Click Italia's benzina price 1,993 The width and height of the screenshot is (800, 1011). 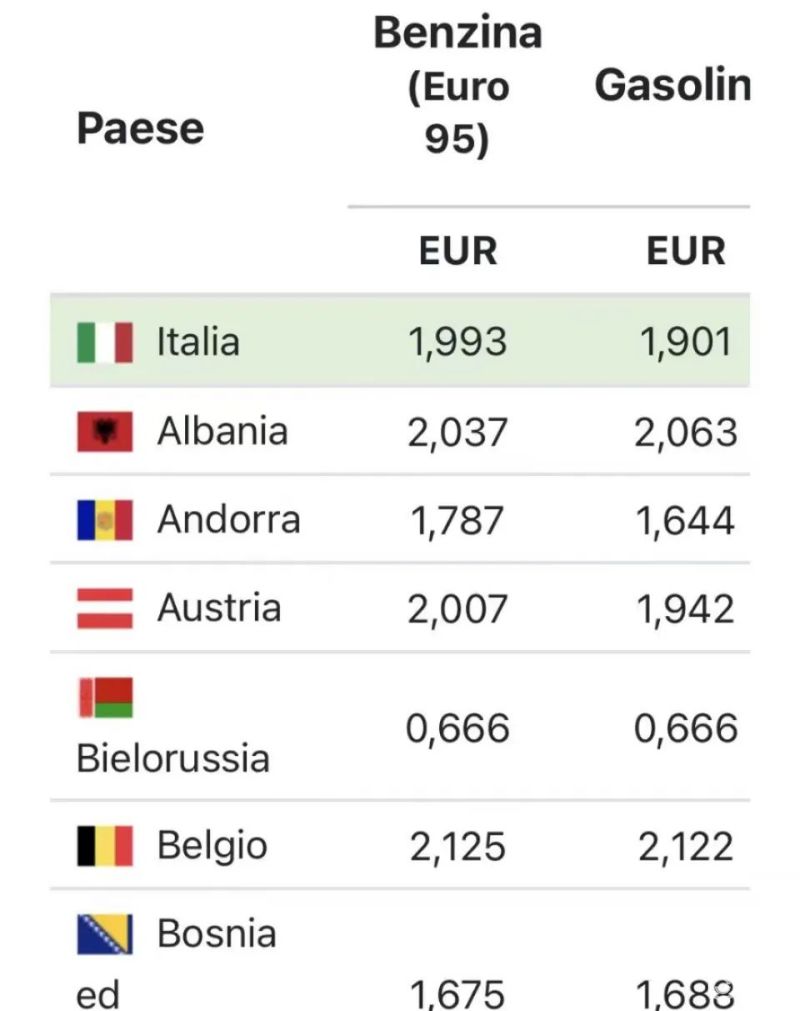tap(457, 343)
